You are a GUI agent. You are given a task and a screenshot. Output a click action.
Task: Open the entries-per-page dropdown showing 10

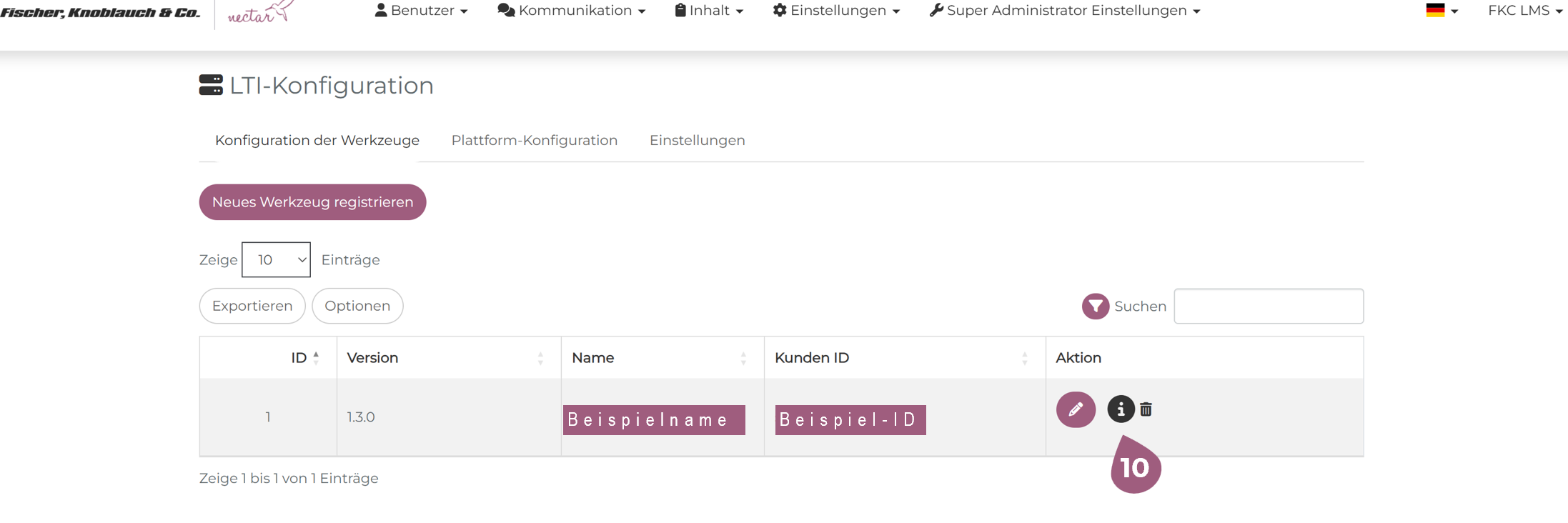(276, 260)
